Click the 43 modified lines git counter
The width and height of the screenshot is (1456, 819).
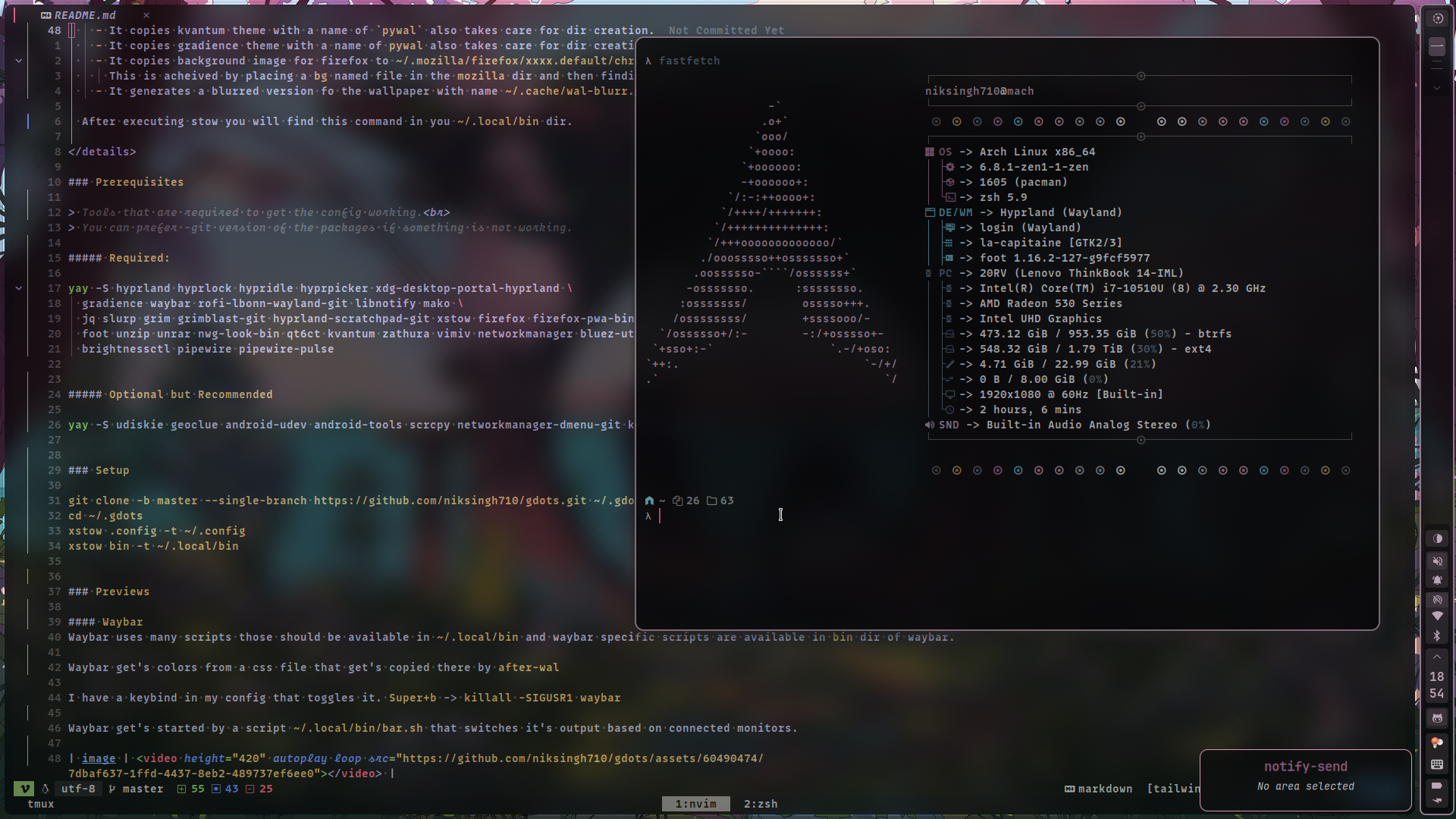pyautogui.click(x=225, y=789)
